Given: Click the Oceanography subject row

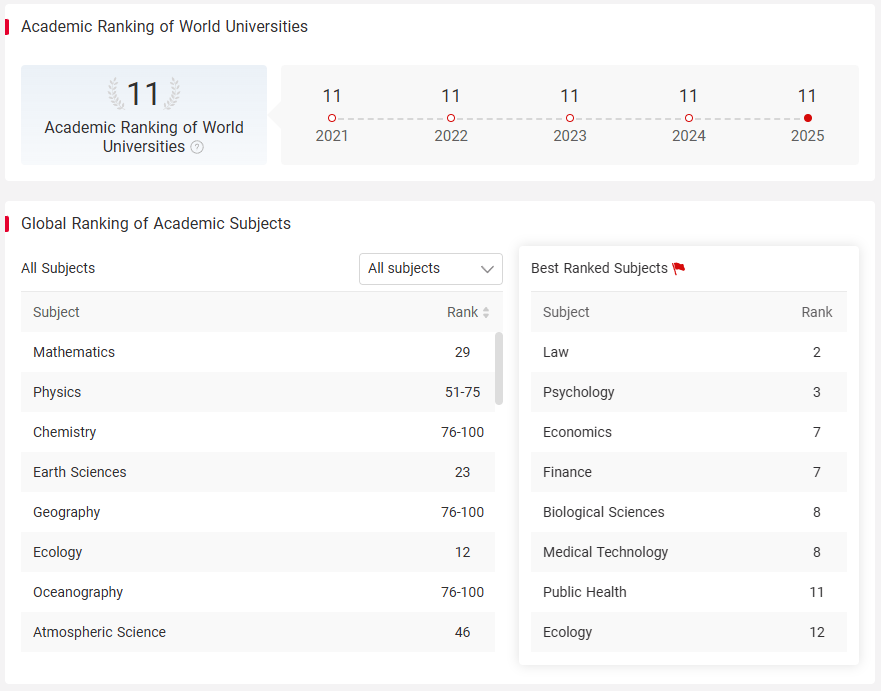Looking at the screenshot, I should pos(258,592).
